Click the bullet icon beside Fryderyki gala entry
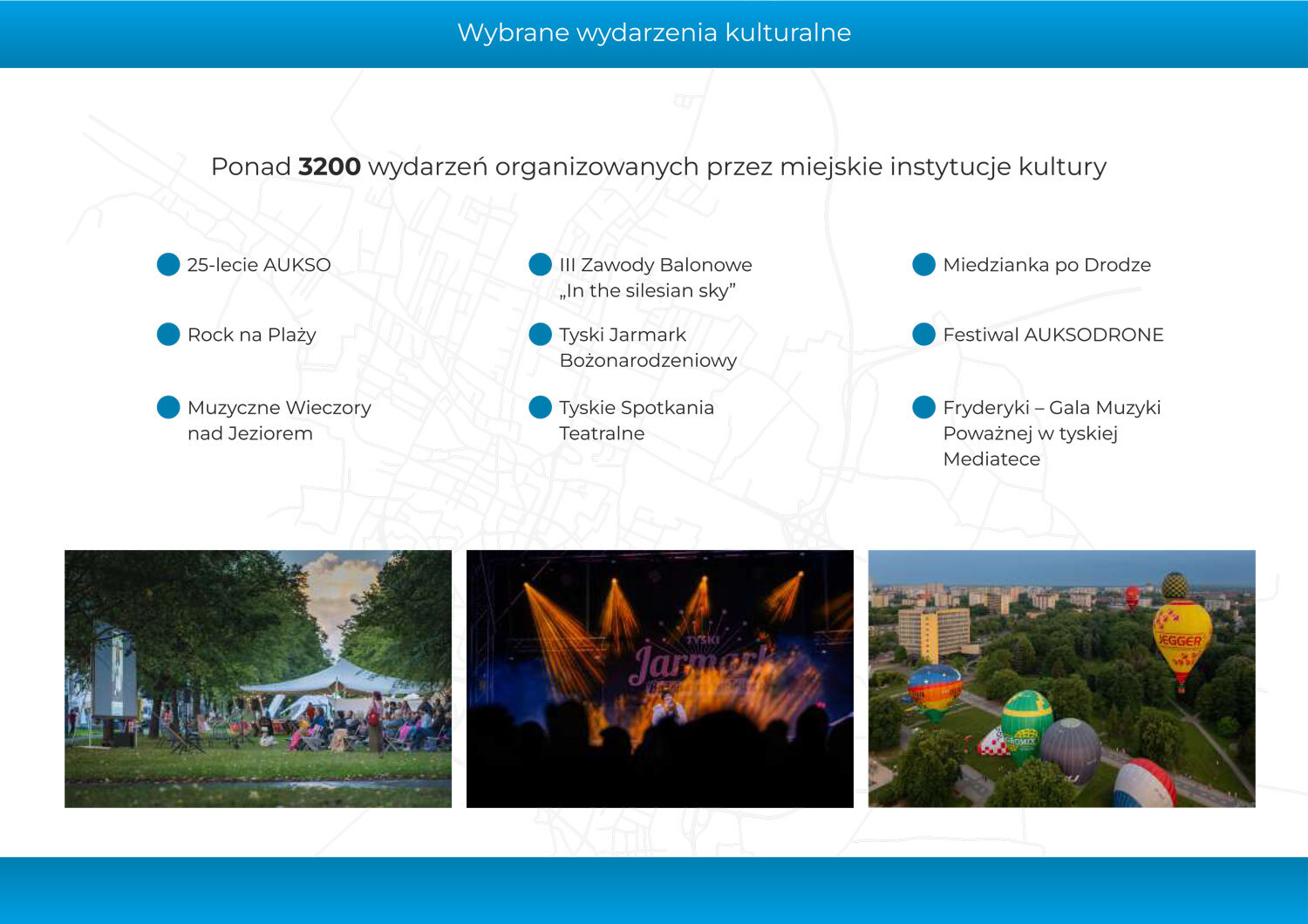Image resolution: width=1308 pixels, height=924 pixels. pyautogui.click(x=925, y=407)
